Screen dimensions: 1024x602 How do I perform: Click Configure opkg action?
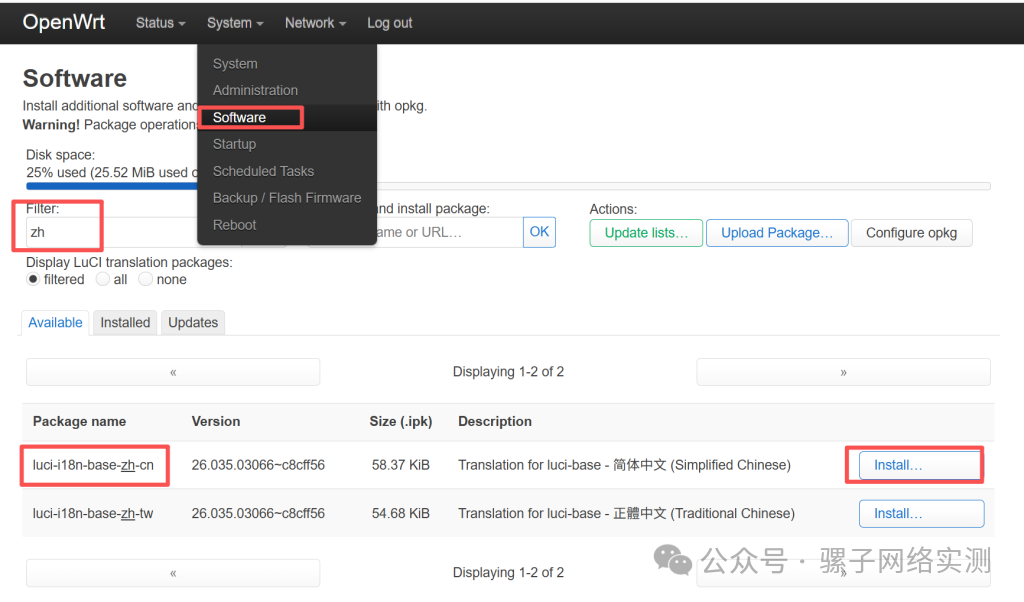coord(911,232)
